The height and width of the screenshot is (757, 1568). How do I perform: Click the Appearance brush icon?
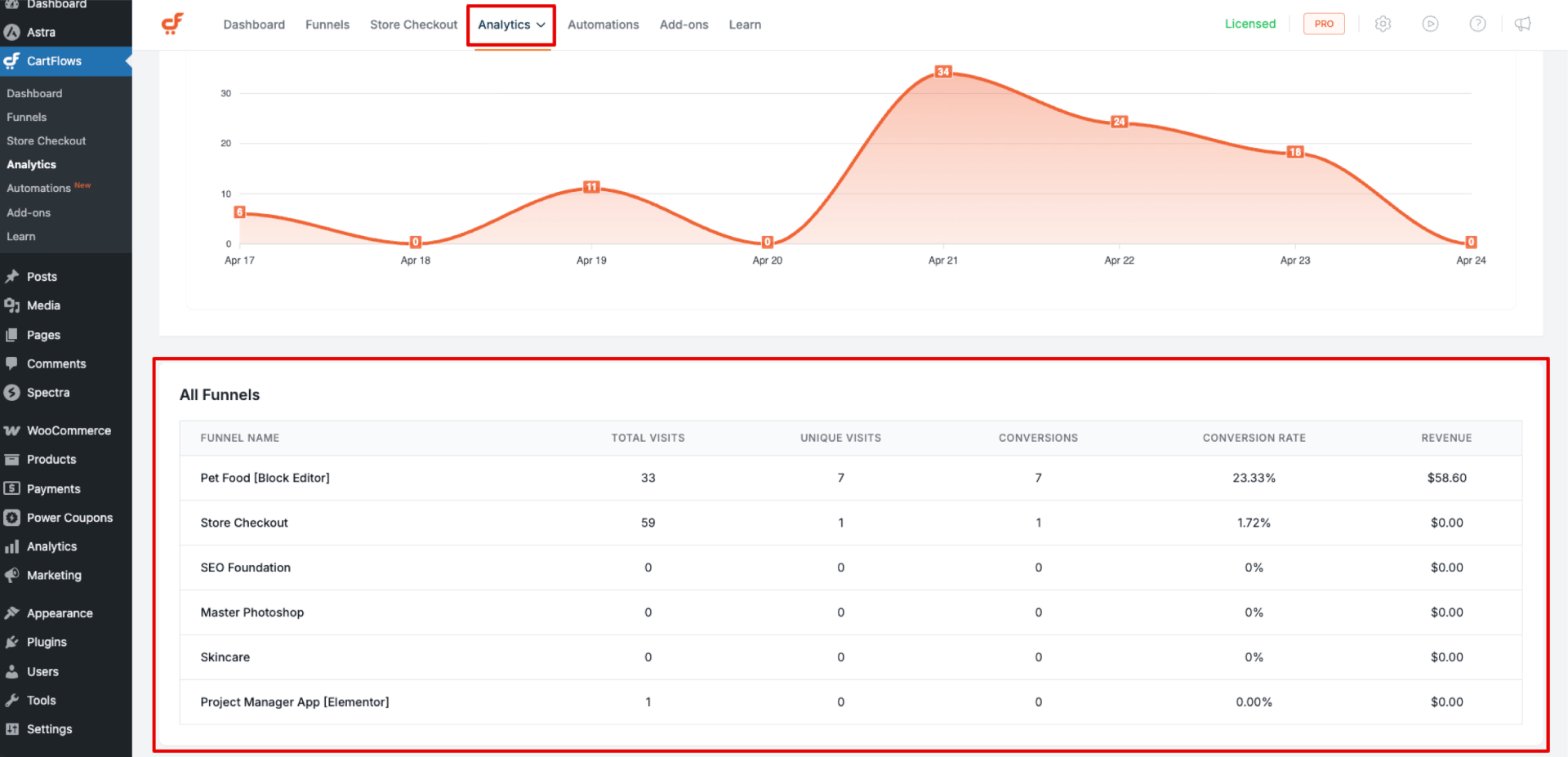coord(12,613)
